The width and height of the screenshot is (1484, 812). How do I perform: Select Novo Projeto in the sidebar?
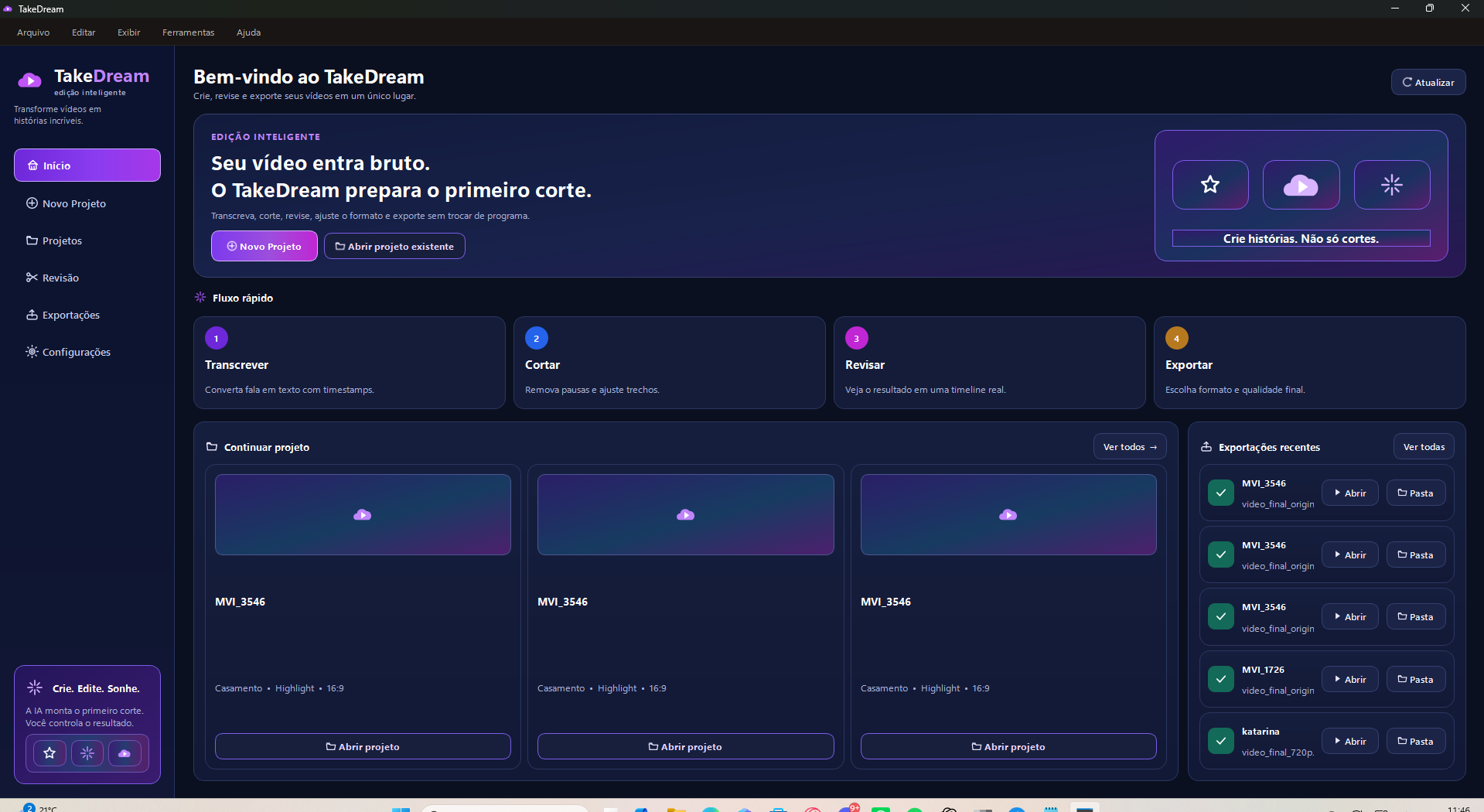tap(87, 203)
